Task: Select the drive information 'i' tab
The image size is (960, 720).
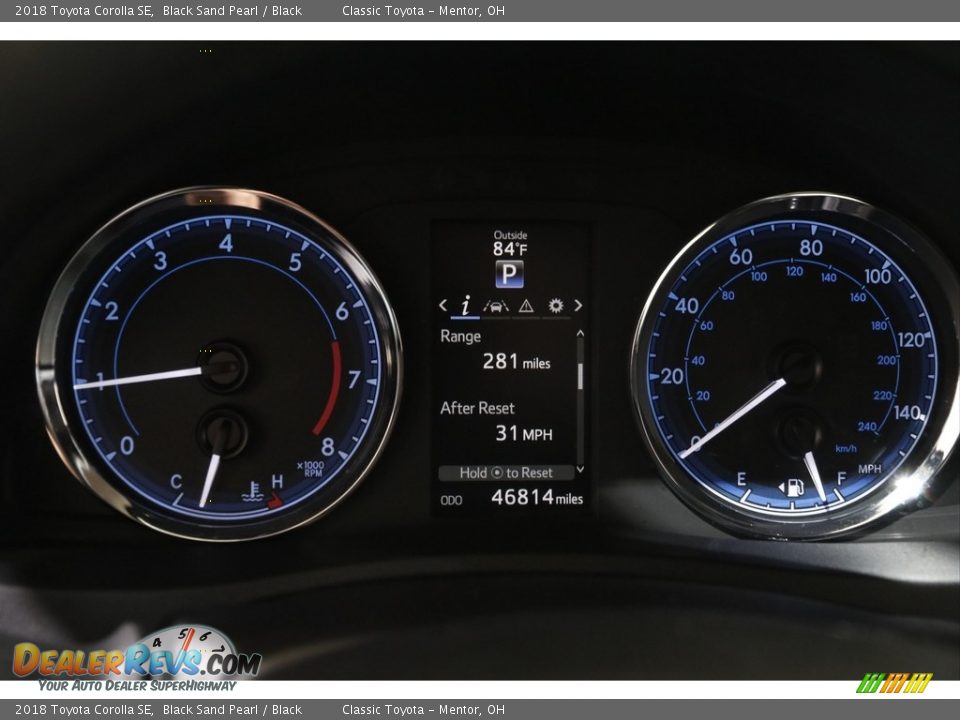Action: [465, 306]
